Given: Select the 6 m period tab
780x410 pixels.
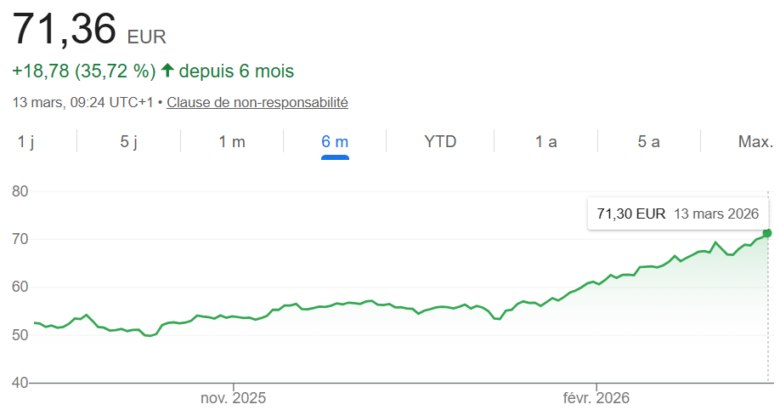Looking at the screenshot, I should coord(335,142).
